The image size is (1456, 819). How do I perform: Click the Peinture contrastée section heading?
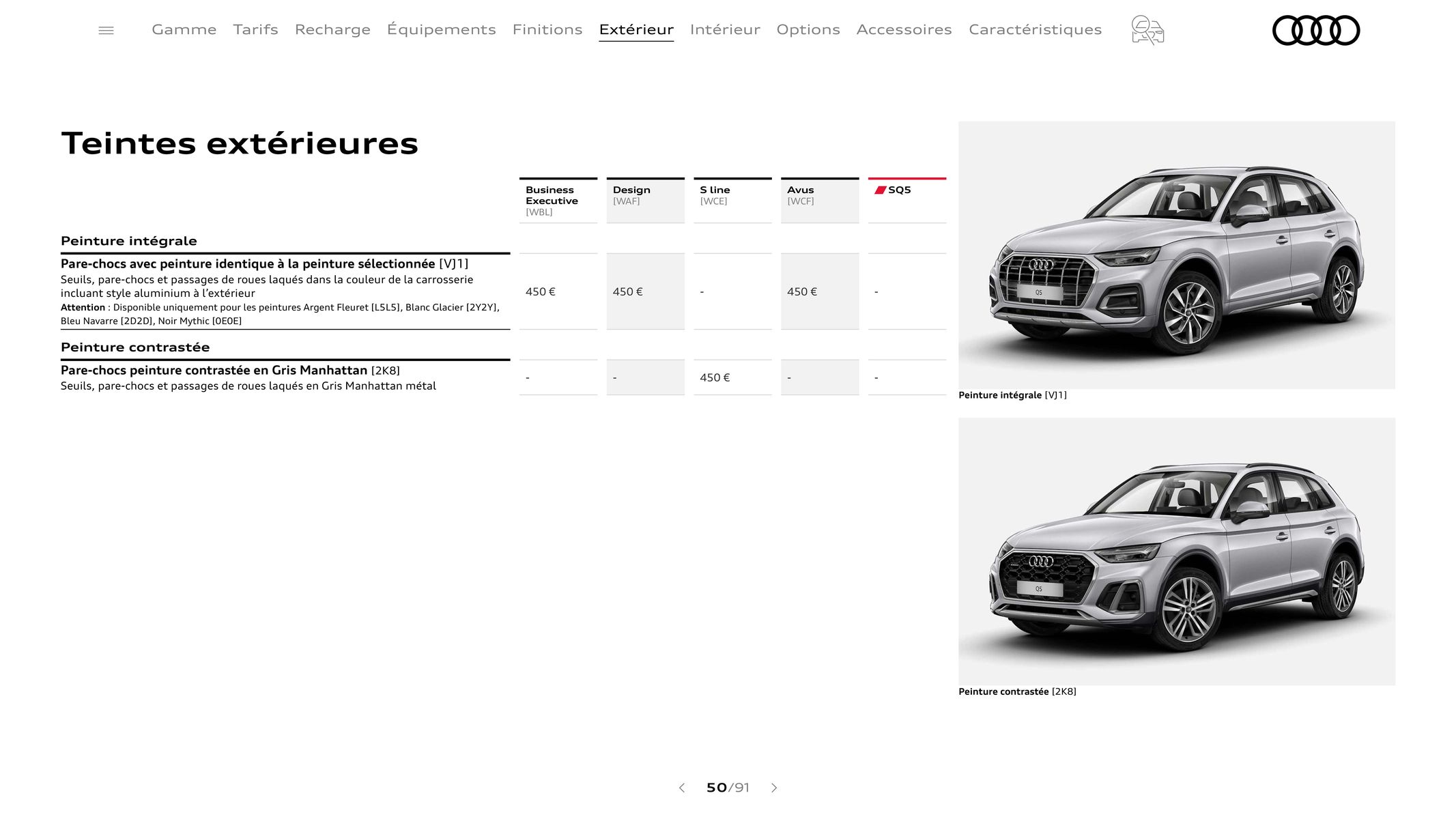(135, 347)
